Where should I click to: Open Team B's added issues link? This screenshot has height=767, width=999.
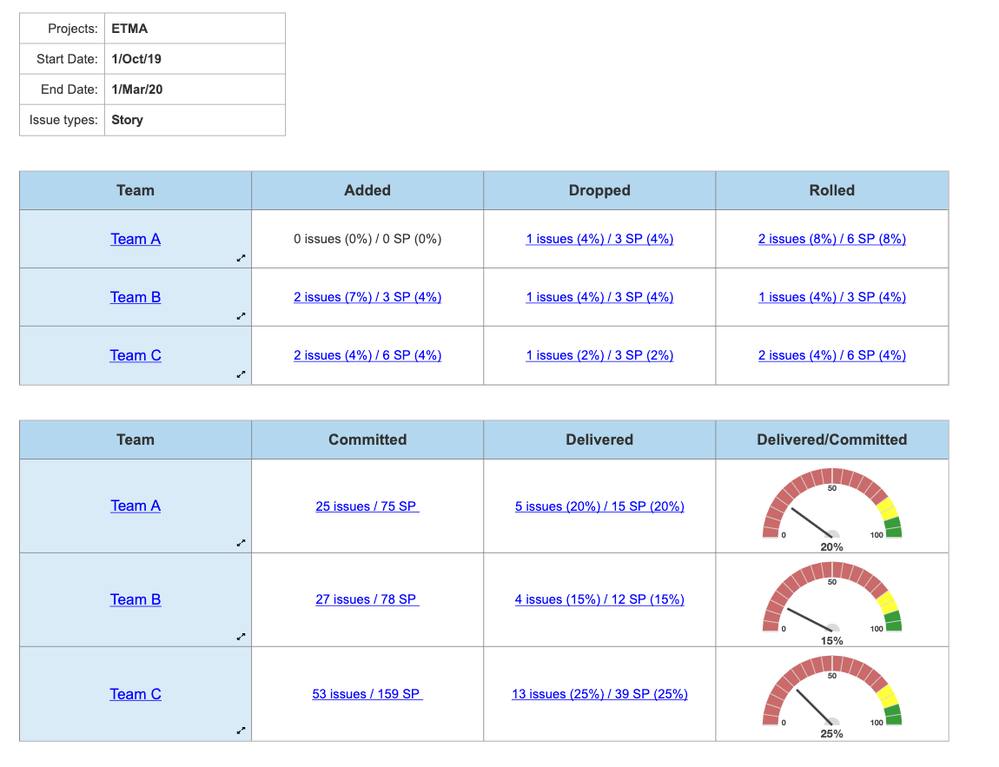(367, 297)
